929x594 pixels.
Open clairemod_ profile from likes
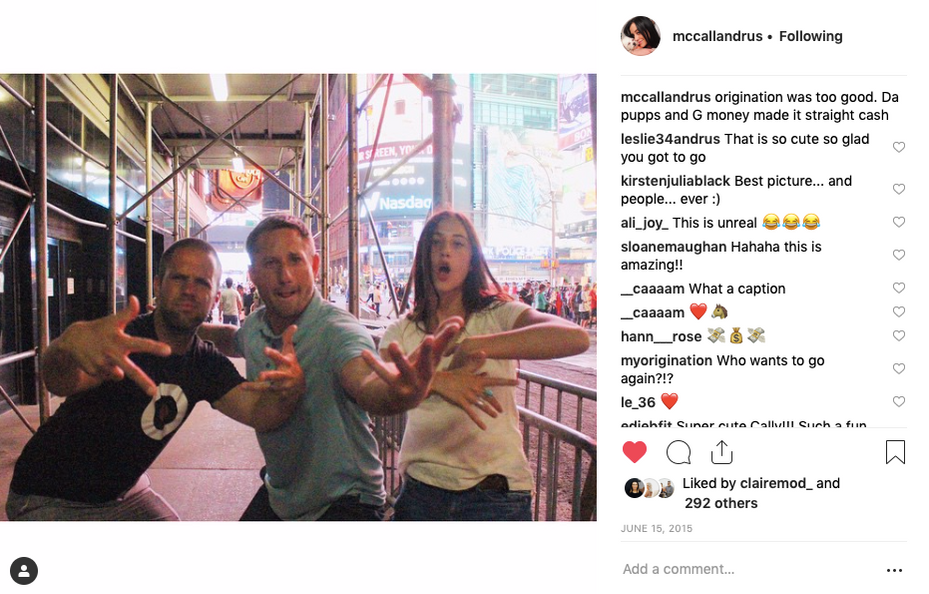pos(776,483)
